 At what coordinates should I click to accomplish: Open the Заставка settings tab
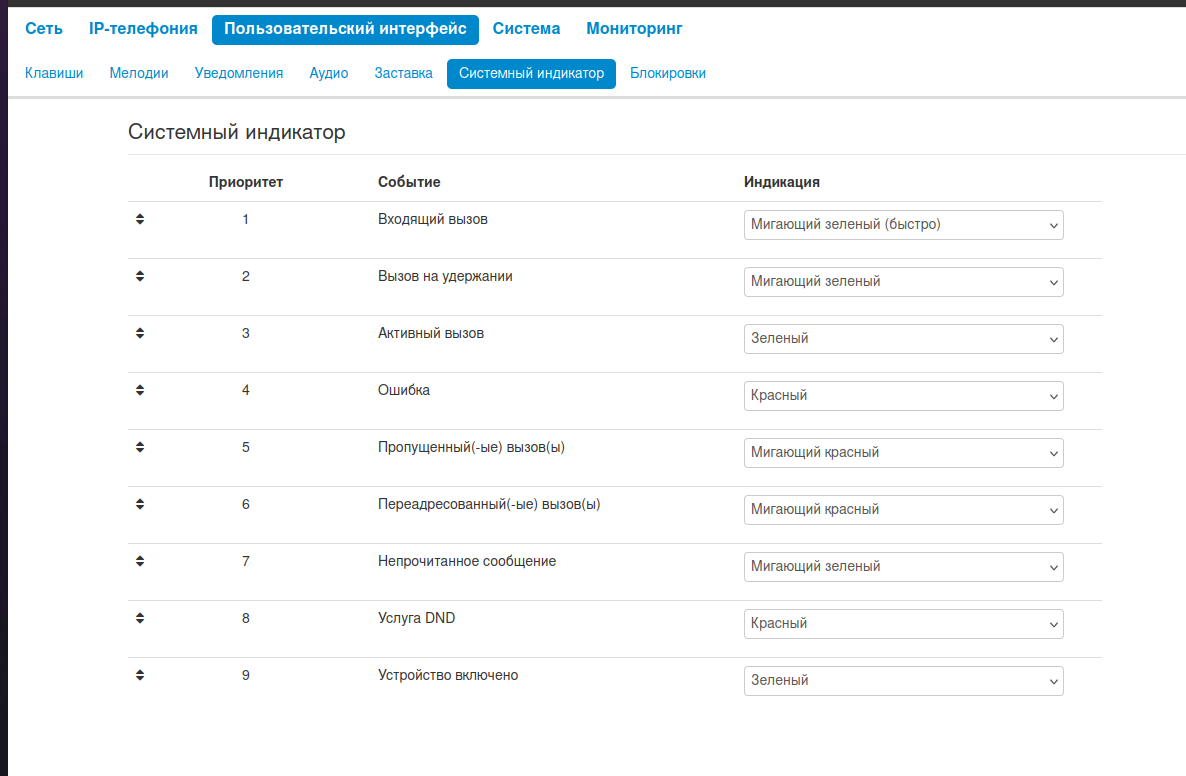[403, 73]
